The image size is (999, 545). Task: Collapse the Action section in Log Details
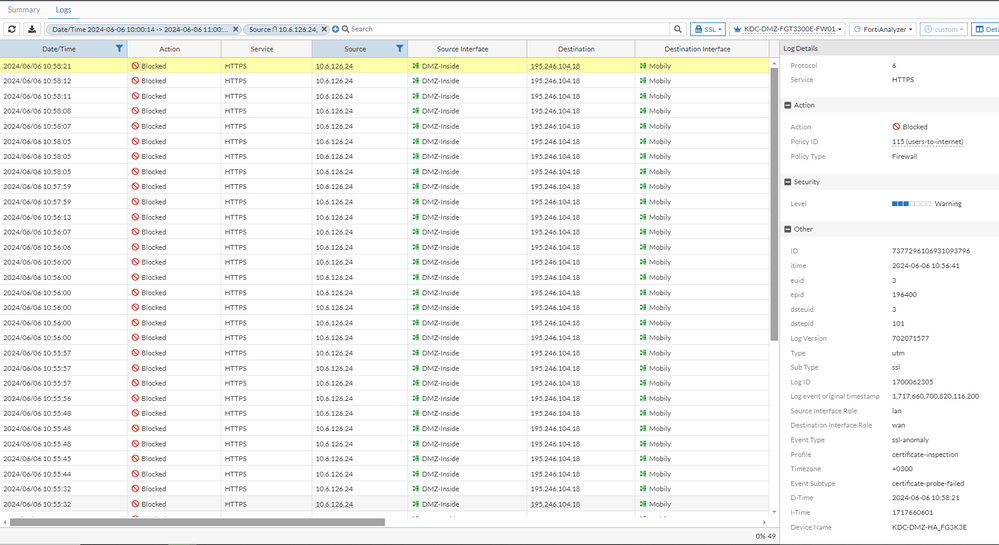pos(788,105)
